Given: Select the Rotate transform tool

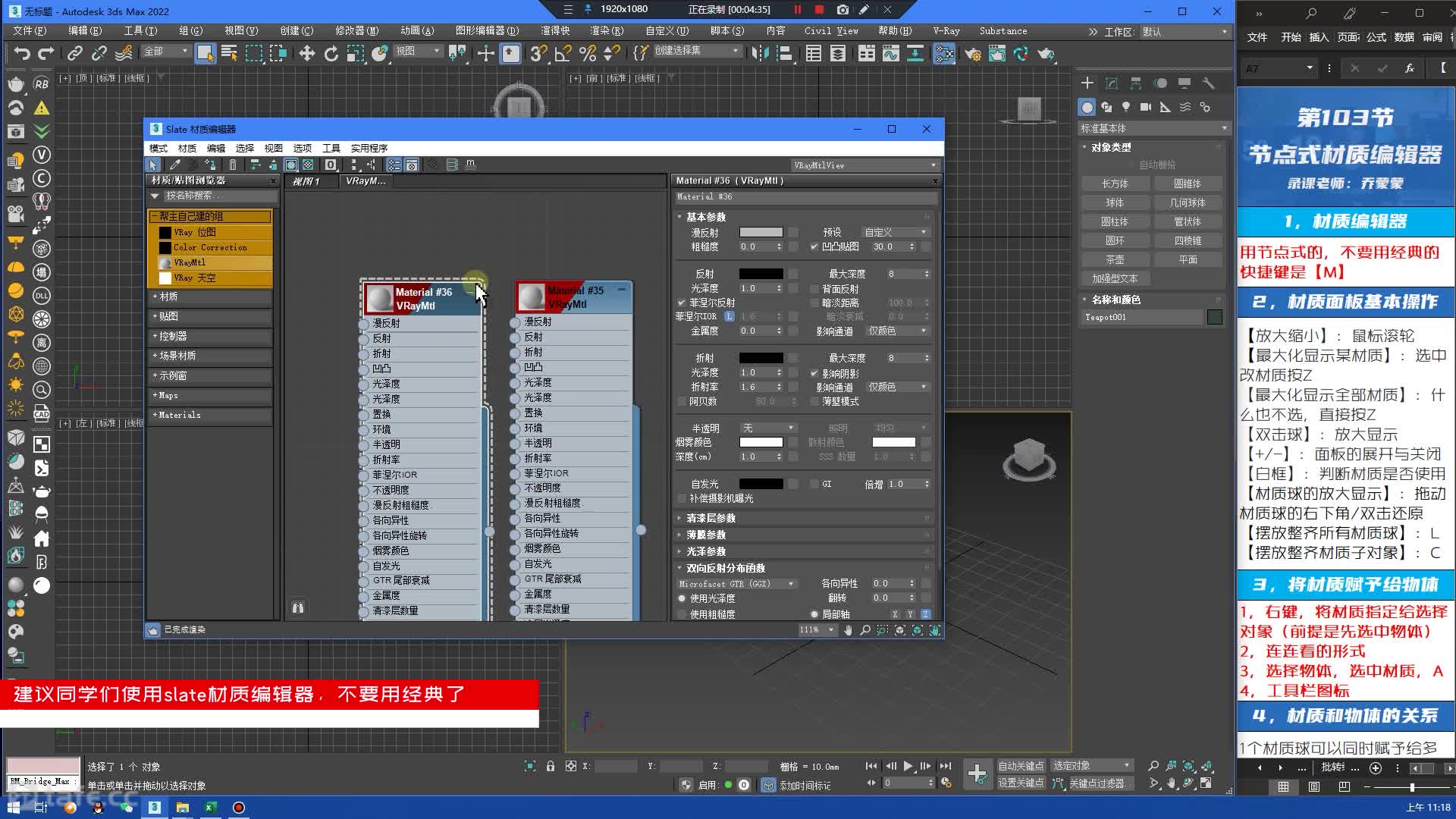Looking at the screenshot, I should (331, 53).
